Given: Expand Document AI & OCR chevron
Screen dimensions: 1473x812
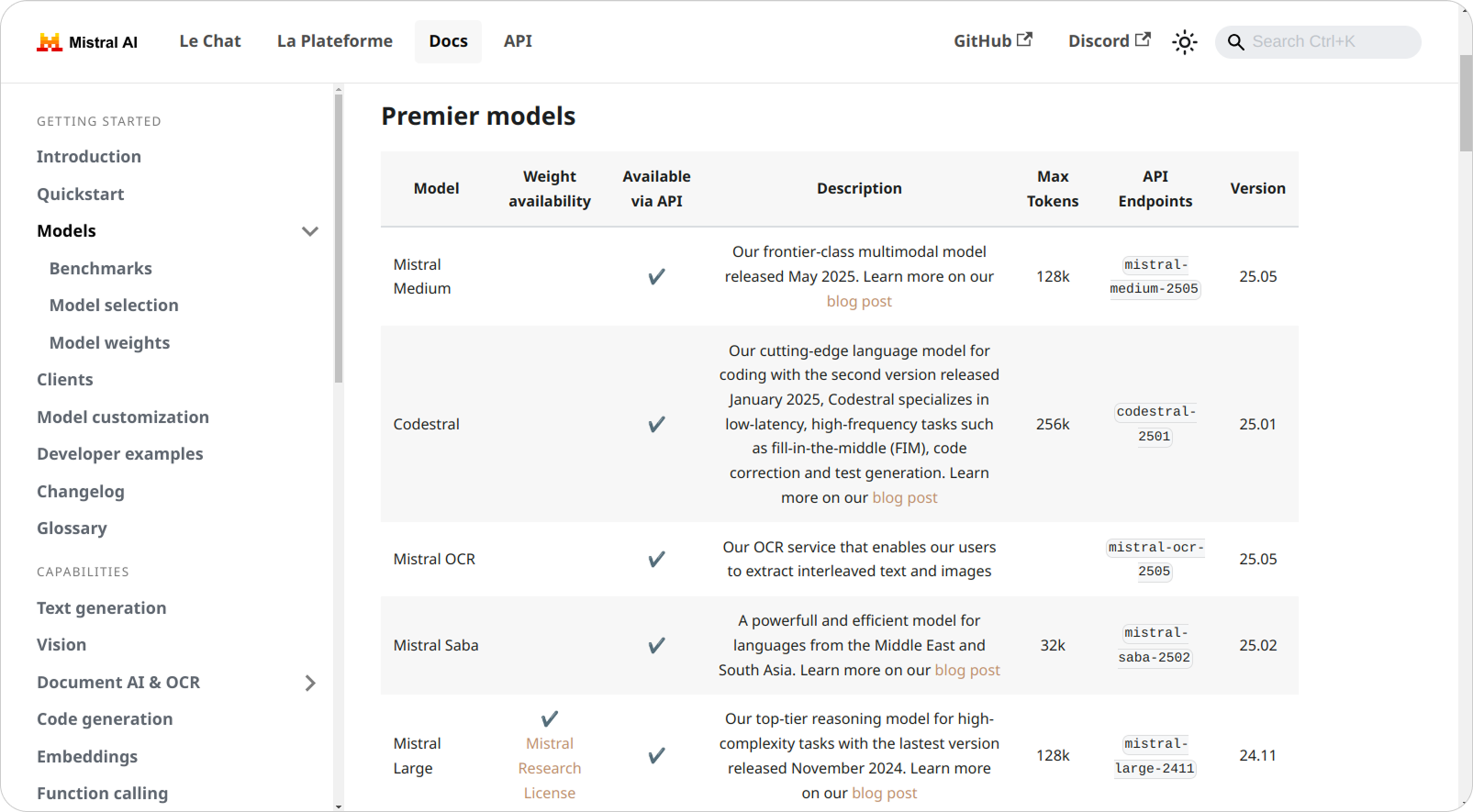Looking at the screenshot, I should click(310, 683).
